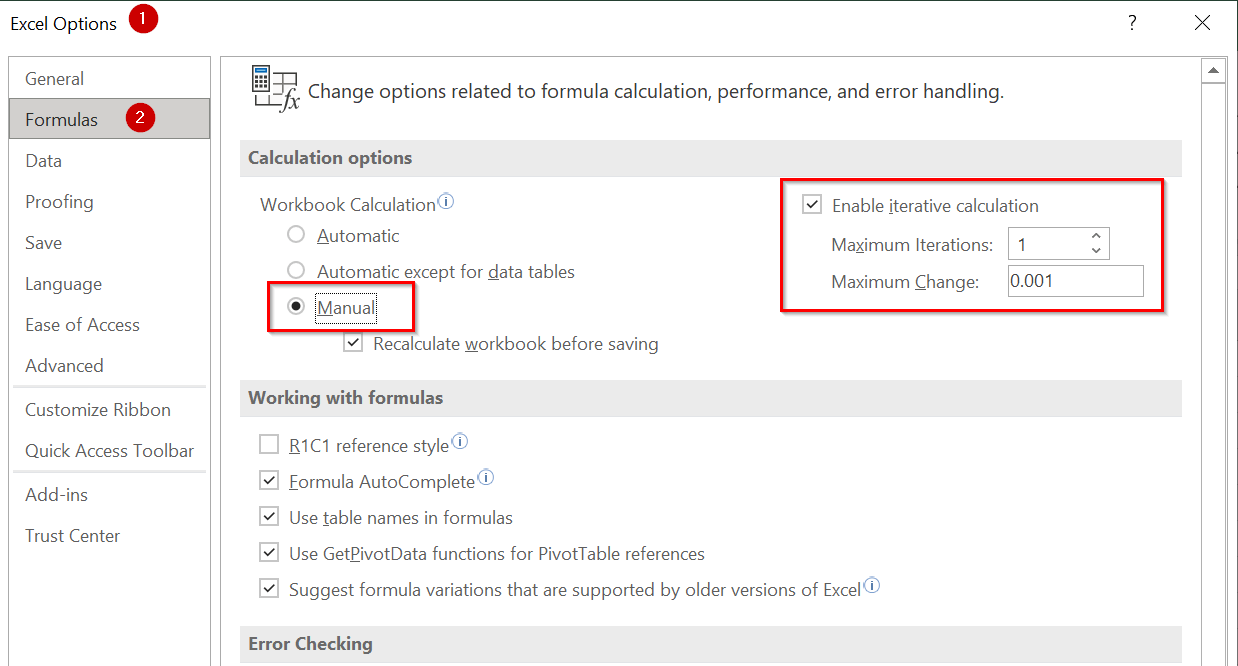Select the Proofing category in sidebar
This screenshot has width=1238, height=666.
(58, 201)
